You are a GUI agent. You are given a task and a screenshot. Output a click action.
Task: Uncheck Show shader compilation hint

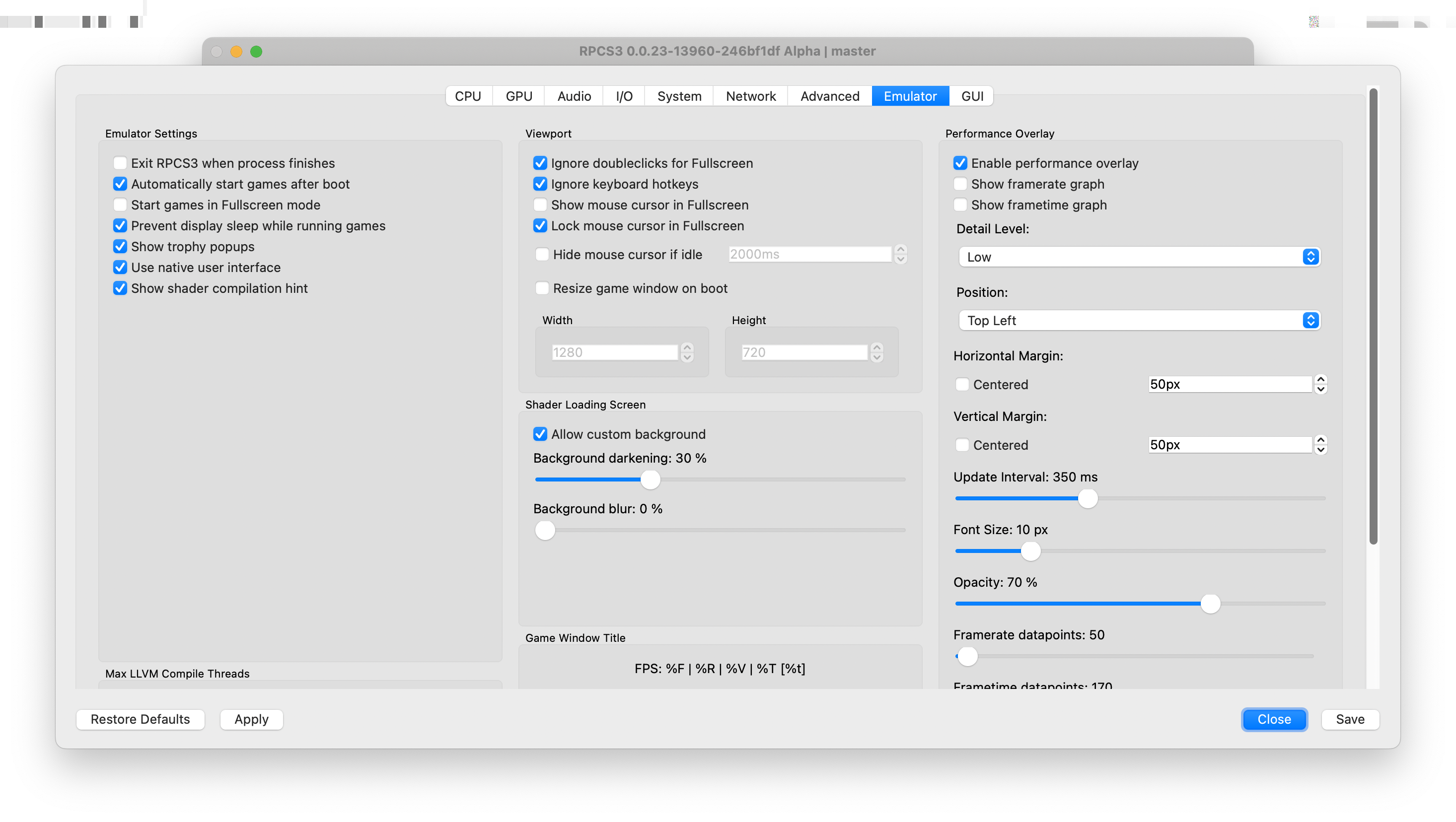pos(120,289)
